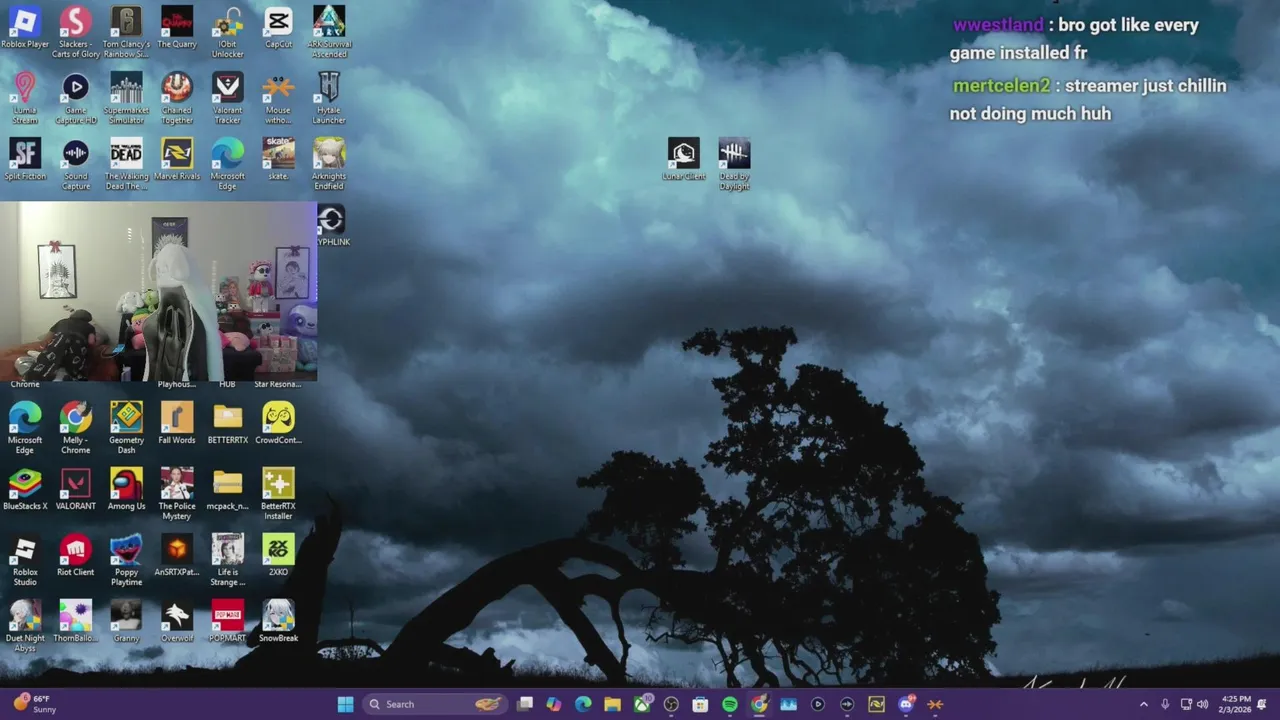Open Task View from the taskbar

[x=525, y=704]
